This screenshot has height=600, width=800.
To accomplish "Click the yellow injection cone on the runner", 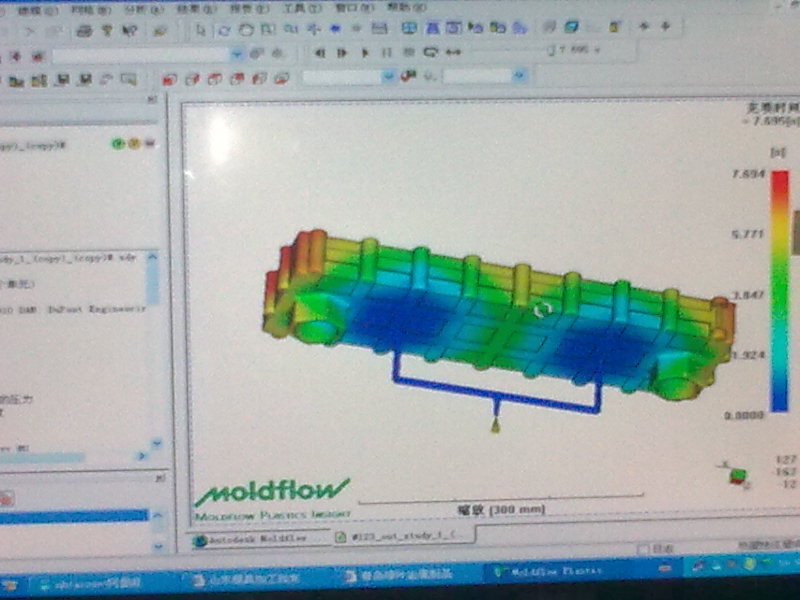I will 494,426.
